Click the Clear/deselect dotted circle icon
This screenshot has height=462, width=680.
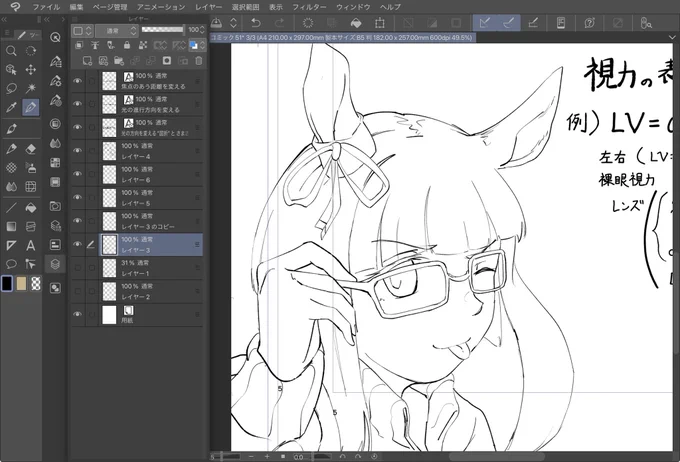click(308, 23)
